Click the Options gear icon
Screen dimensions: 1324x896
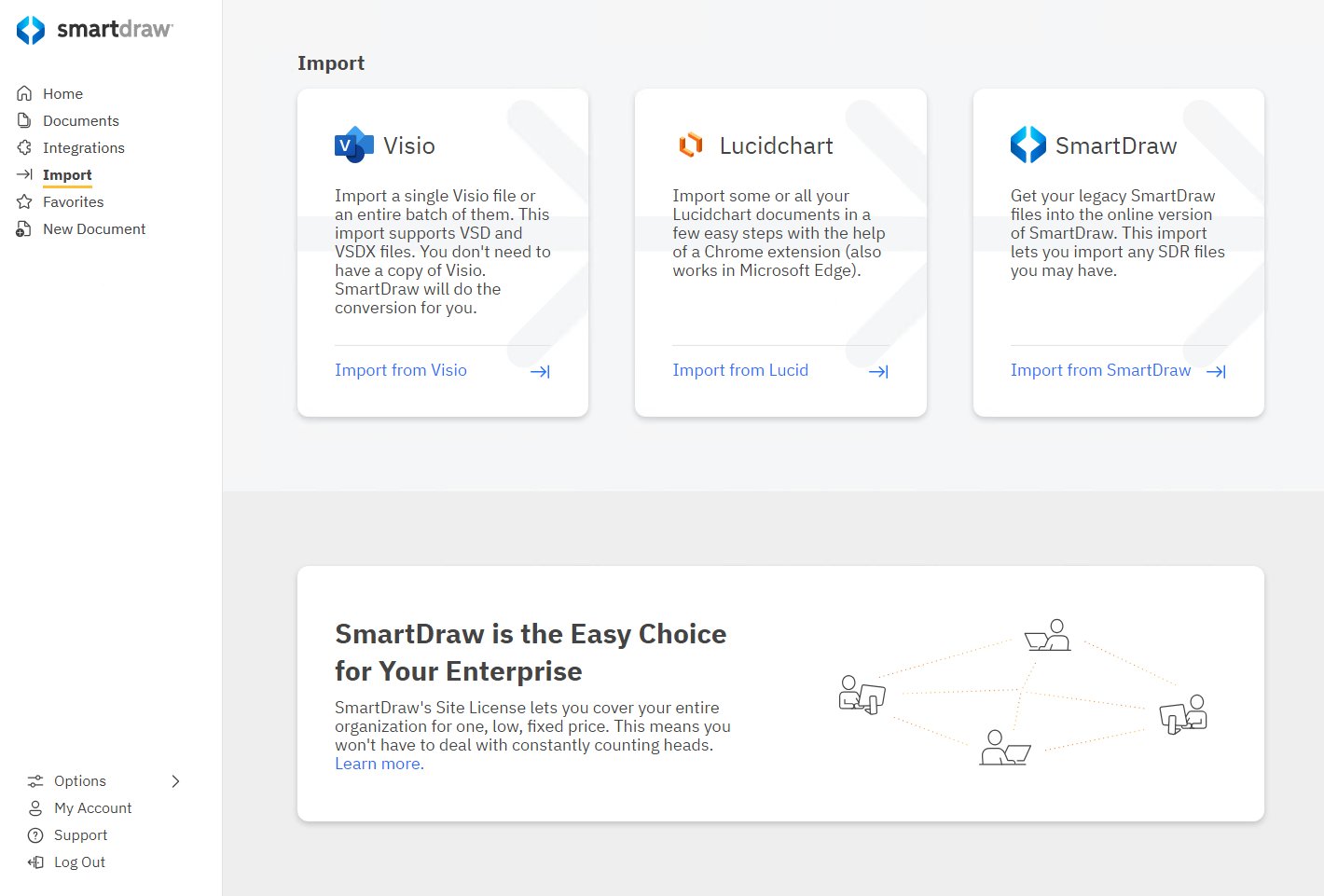pos(34,780)
